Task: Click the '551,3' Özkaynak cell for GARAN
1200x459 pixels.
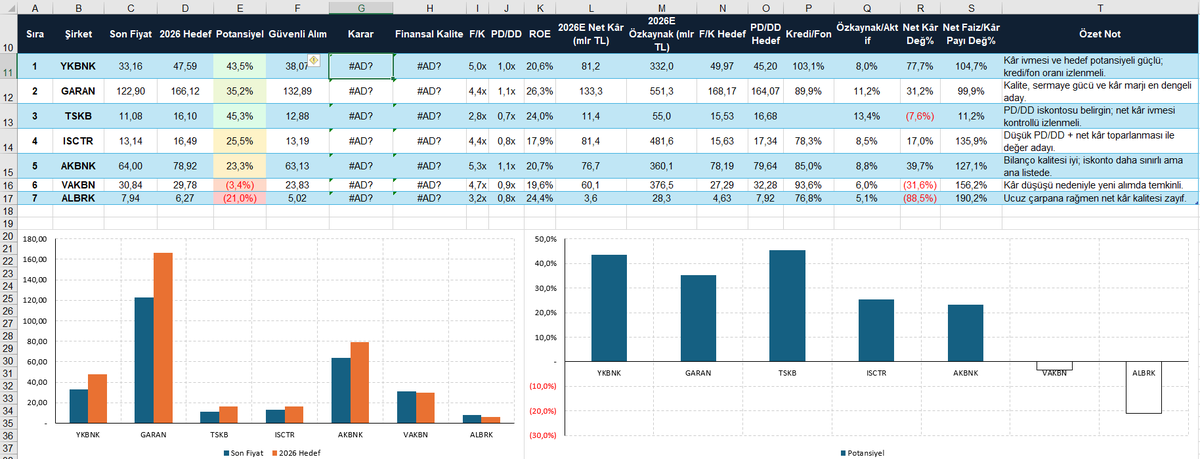Action: click(x=663, y=91)
